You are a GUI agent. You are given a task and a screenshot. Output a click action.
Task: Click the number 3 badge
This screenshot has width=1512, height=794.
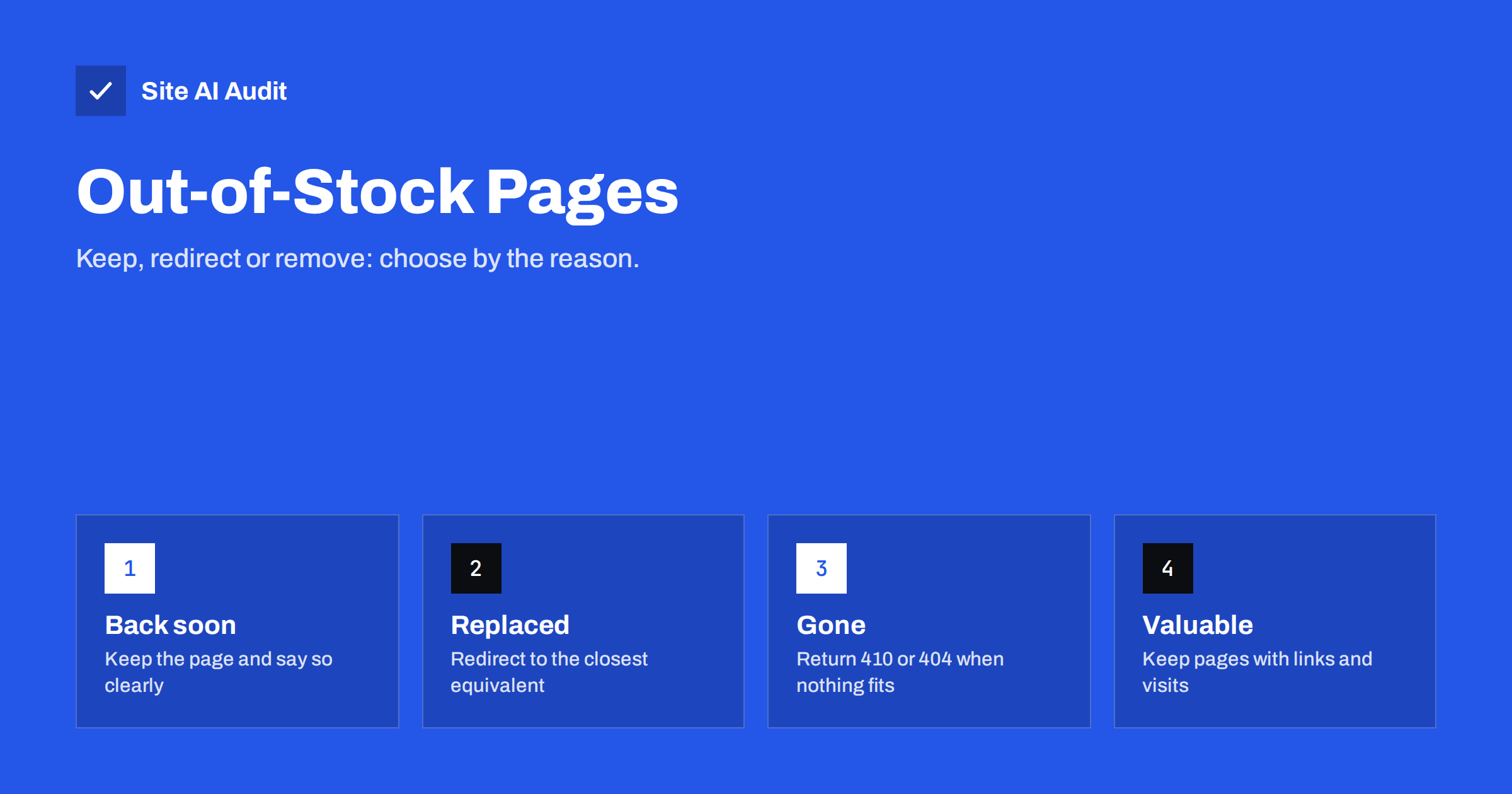tap(822, 568)
